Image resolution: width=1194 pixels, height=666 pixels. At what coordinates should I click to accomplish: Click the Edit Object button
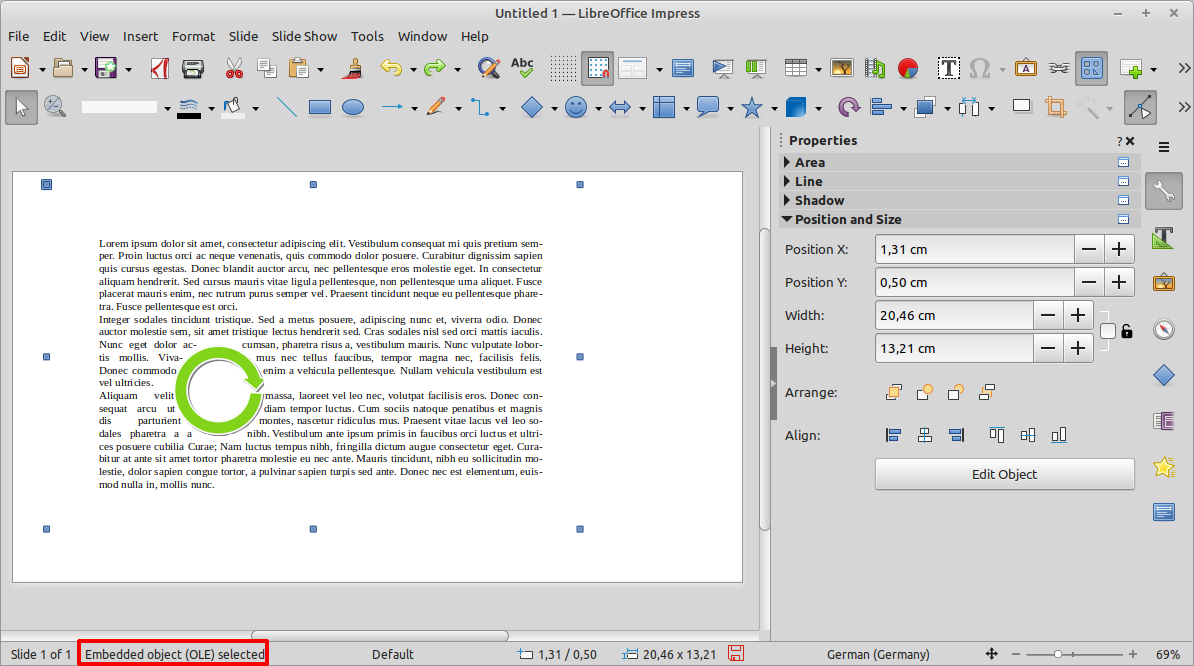pos(1004,474)
